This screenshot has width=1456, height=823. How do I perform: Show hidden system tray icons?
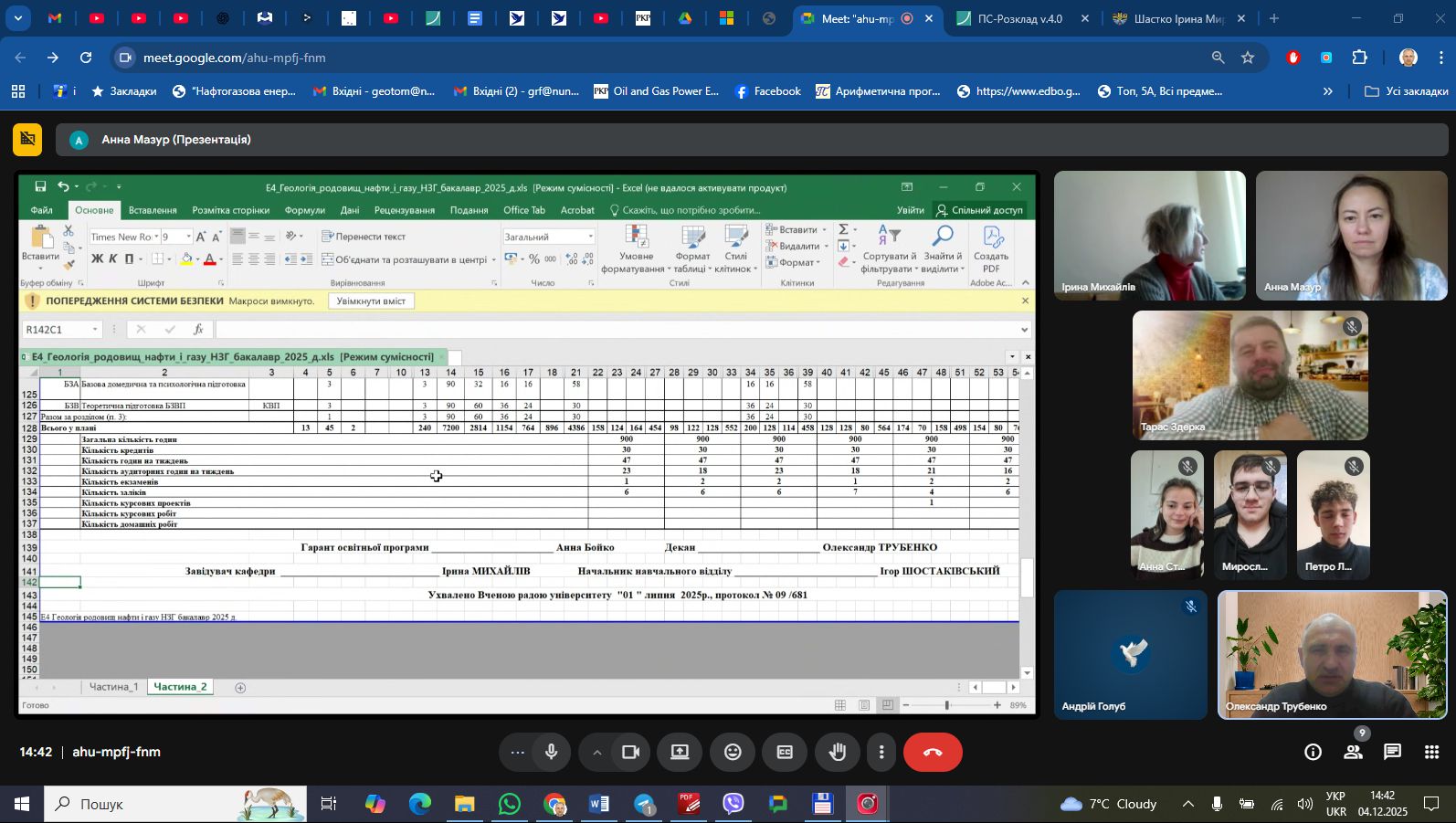click(1187, 804)
